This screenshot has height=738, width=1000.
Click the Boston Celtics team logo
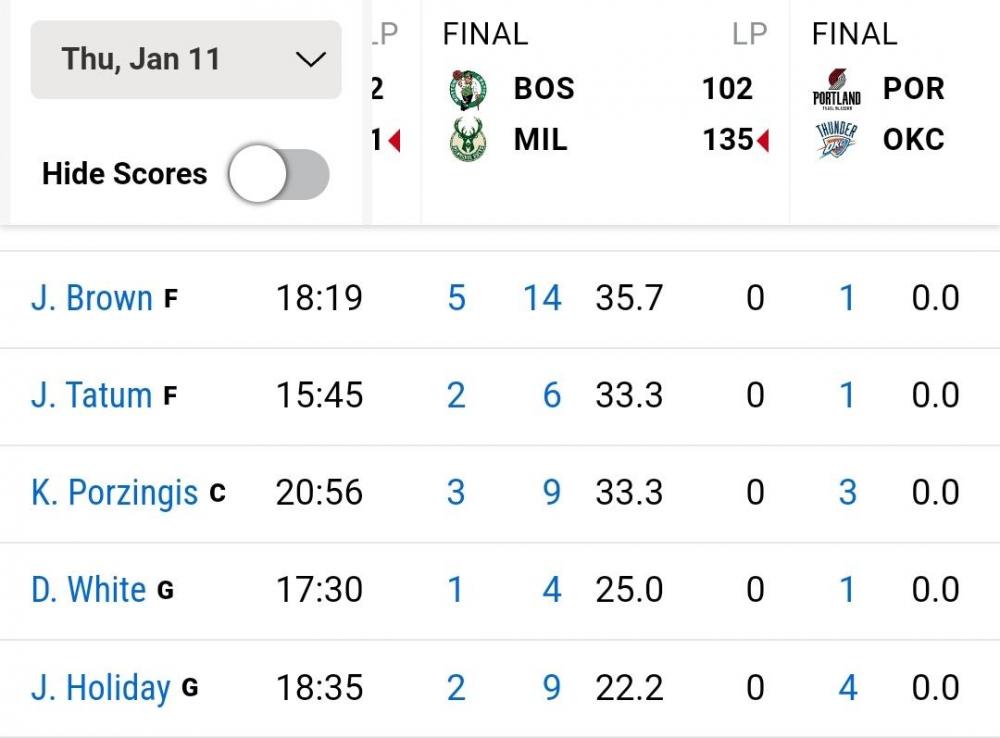tap(467, 89)
